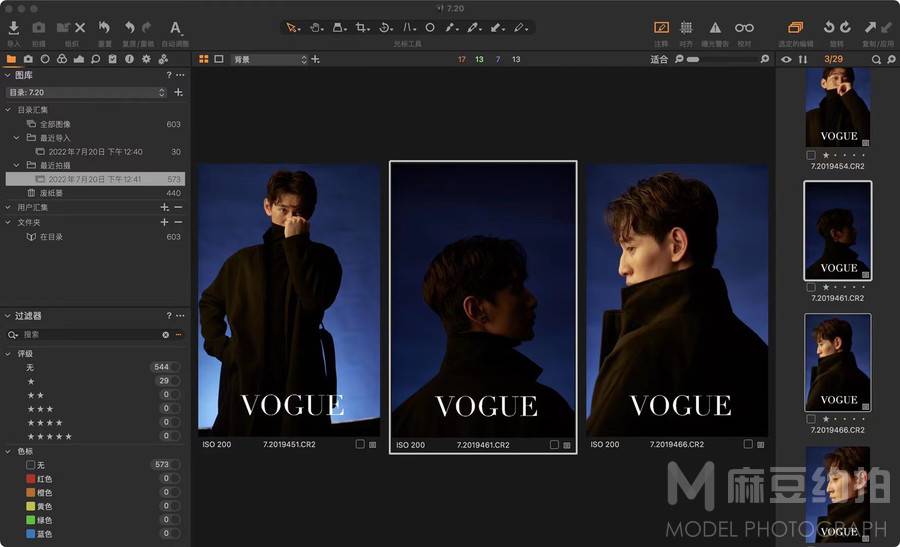Click the delete X icon in top toolbar
The width and height of the screenshot is (900, 547).
(80, 27)
